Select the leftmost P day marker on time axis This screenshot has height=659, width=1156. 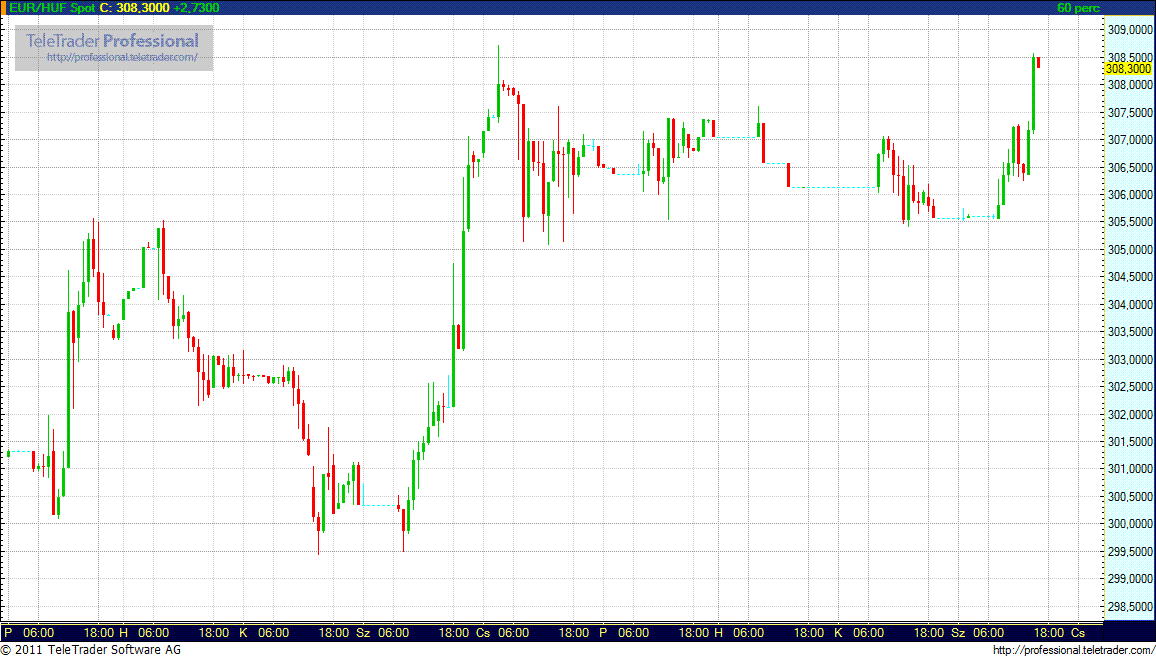point(8,633)
